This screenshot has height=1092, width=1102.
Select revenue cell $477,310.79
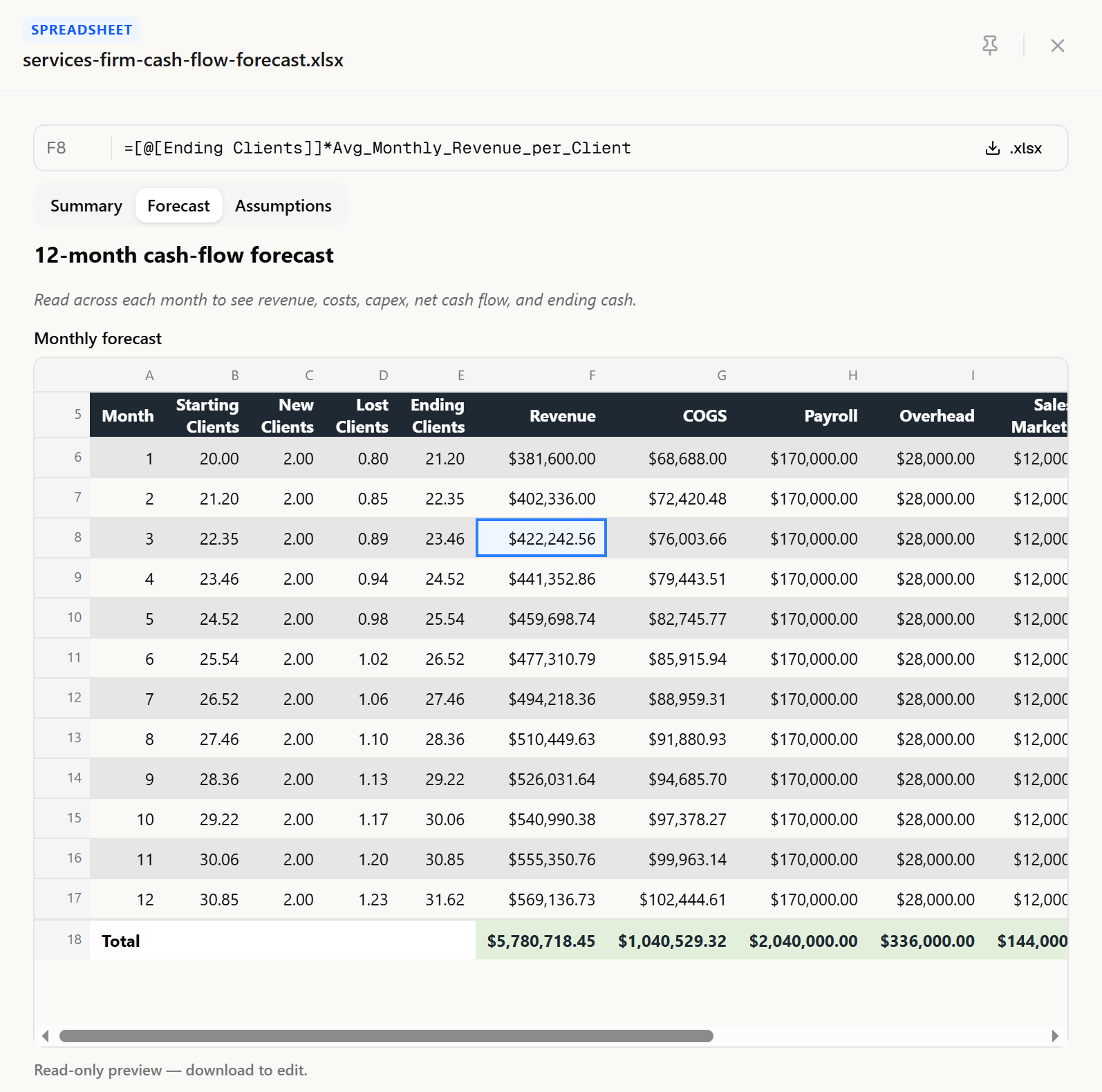click(x=541, y=659)
